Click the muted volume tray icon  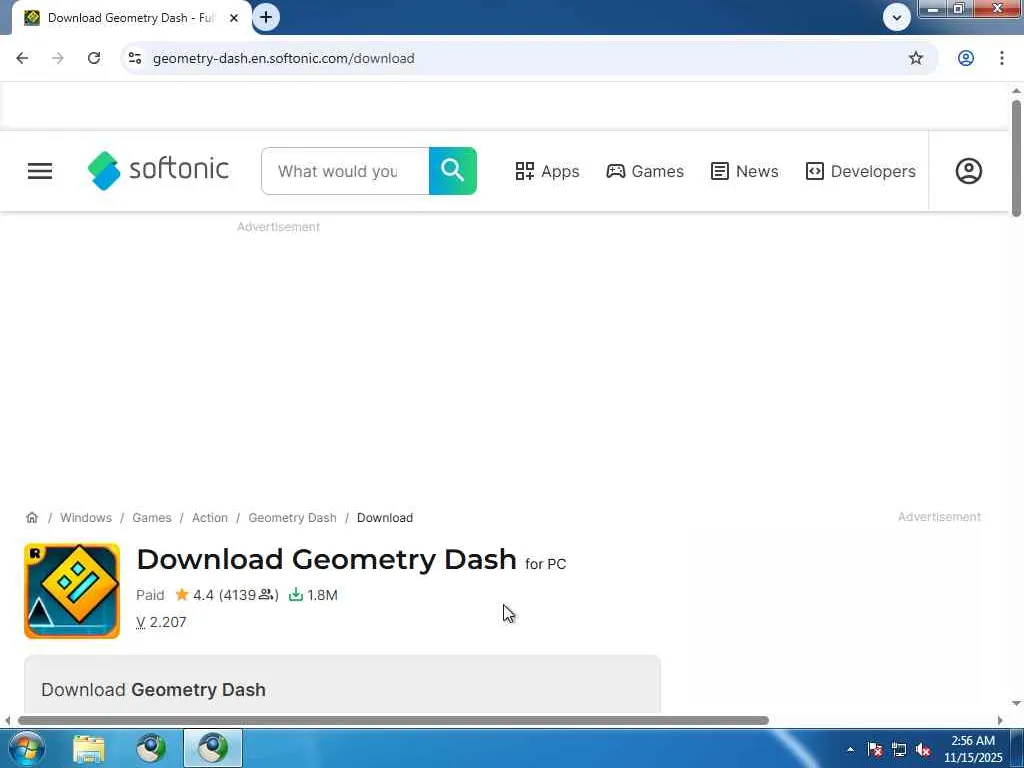923,749
